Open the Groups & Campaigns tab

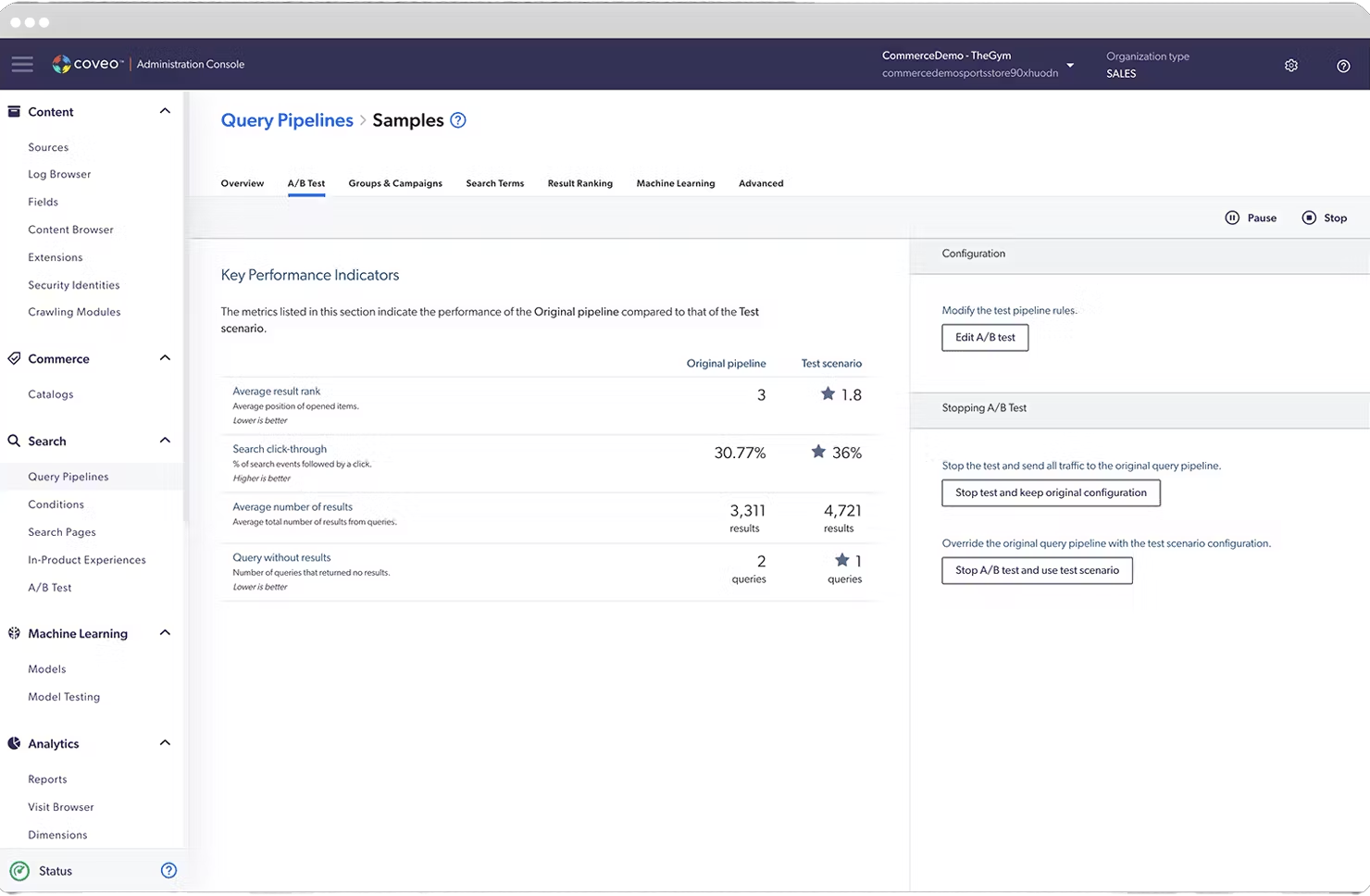[x=395, y=183]
